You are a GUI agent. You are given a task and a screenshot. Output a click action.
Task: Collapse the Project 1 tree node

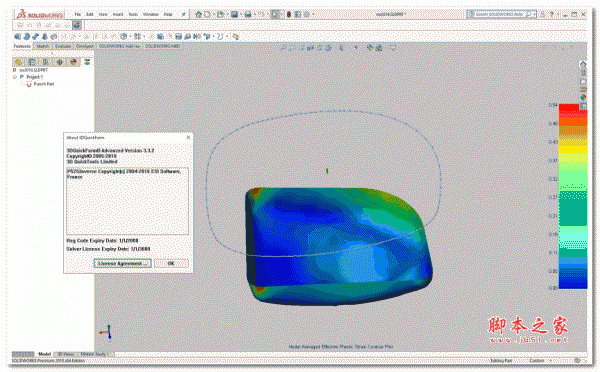(15, 77)
